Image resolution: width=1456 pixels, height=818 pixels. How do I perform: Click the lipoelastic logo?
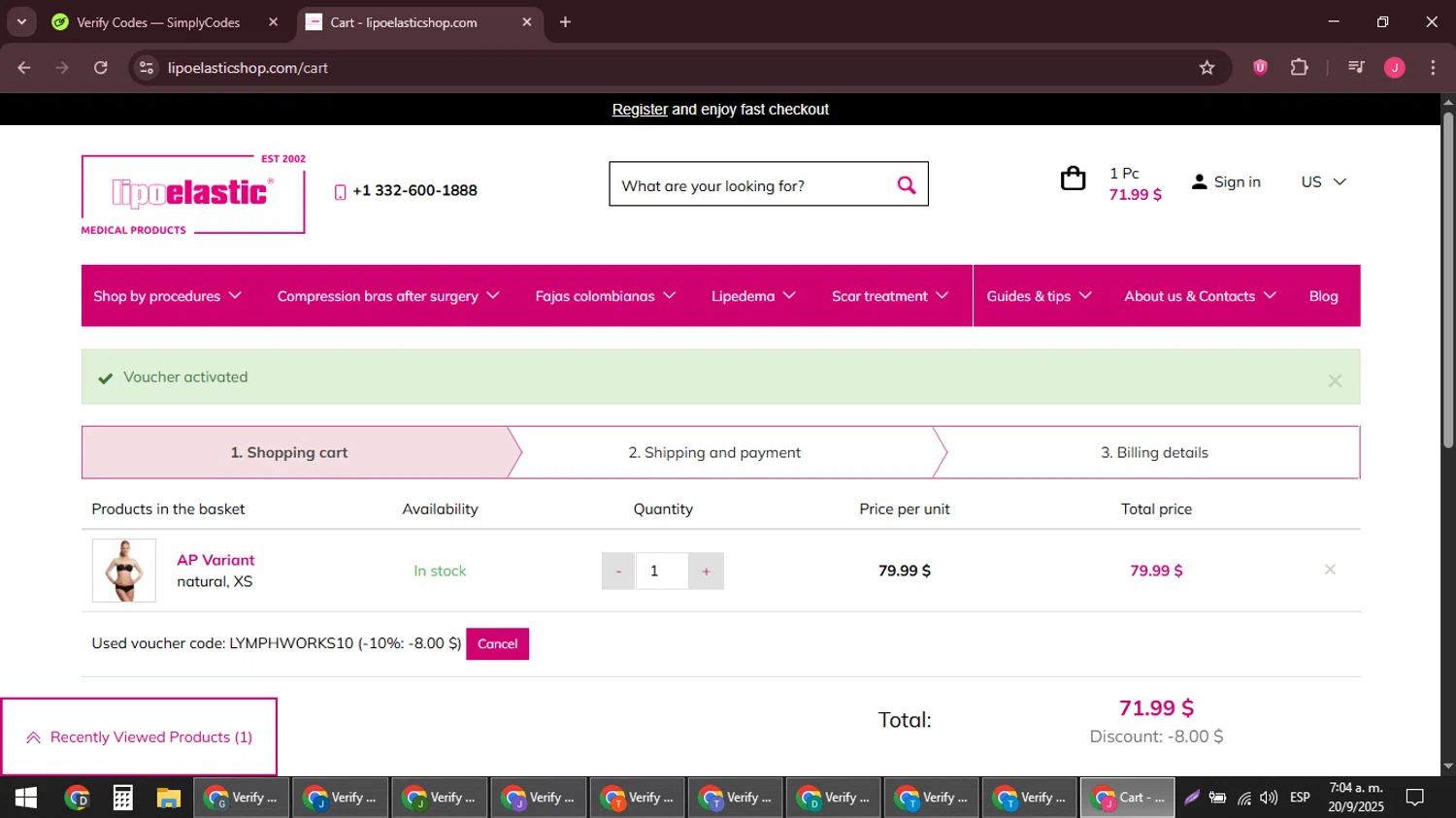pos(193,194)
